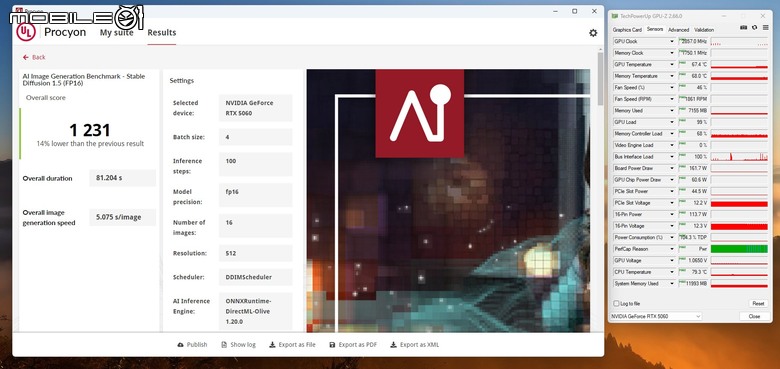Click GPU-Z refresh icon
Viewport: 780px width, 369px height.
coord(754,28)
